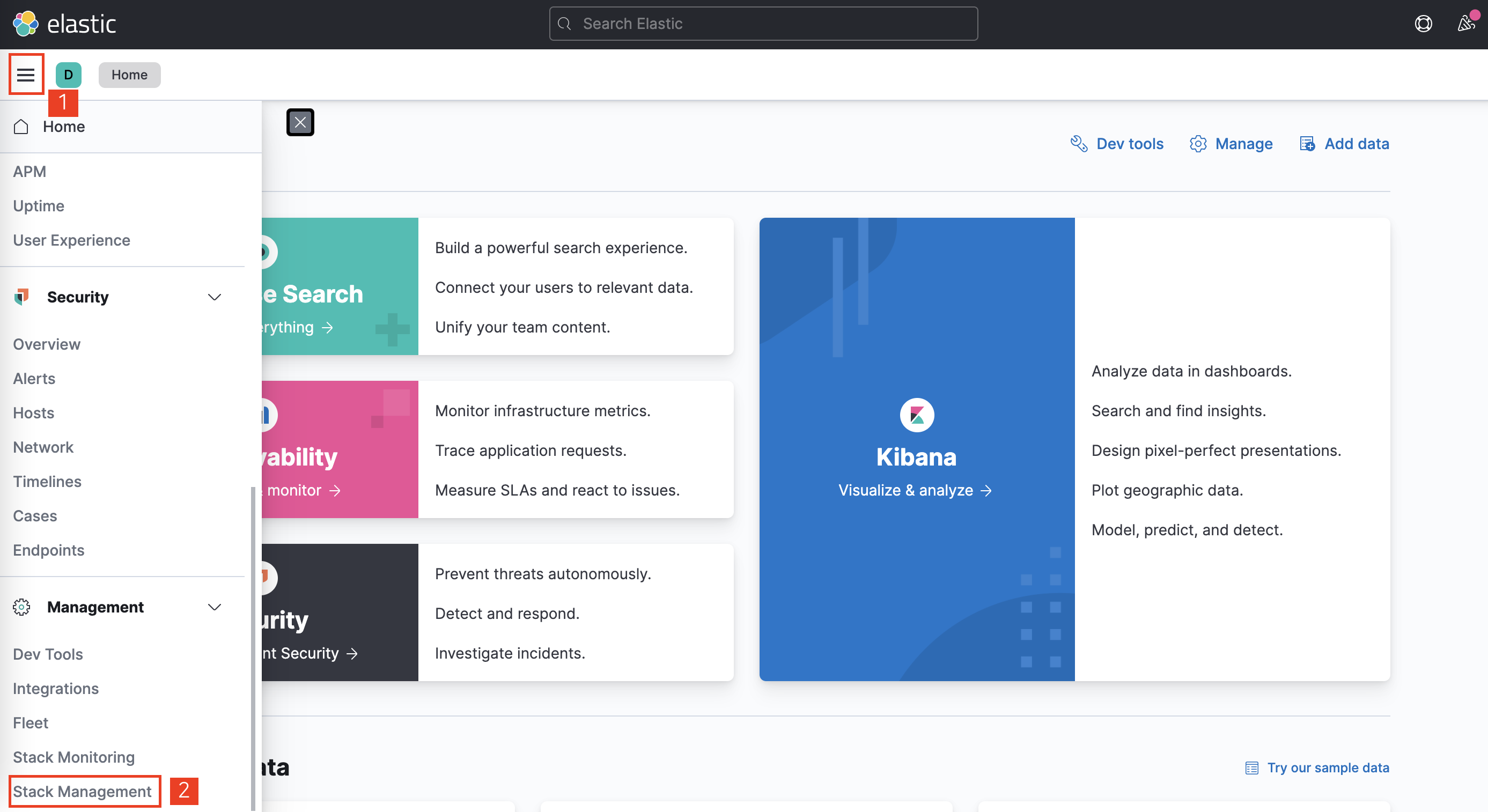The height and width of the screenshot is (812, 1488).
Task: Open Cases in the sidebar
Action: pyautogui.click(x=35, y=516)
